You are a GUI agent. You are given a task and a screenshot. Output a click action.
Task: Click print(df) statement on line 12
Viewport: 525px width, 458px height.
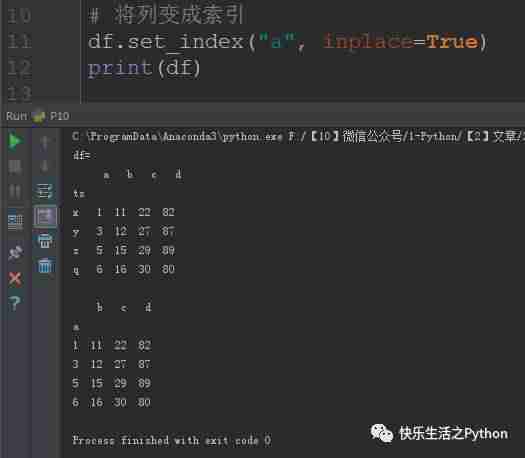[x=144, y=68]
